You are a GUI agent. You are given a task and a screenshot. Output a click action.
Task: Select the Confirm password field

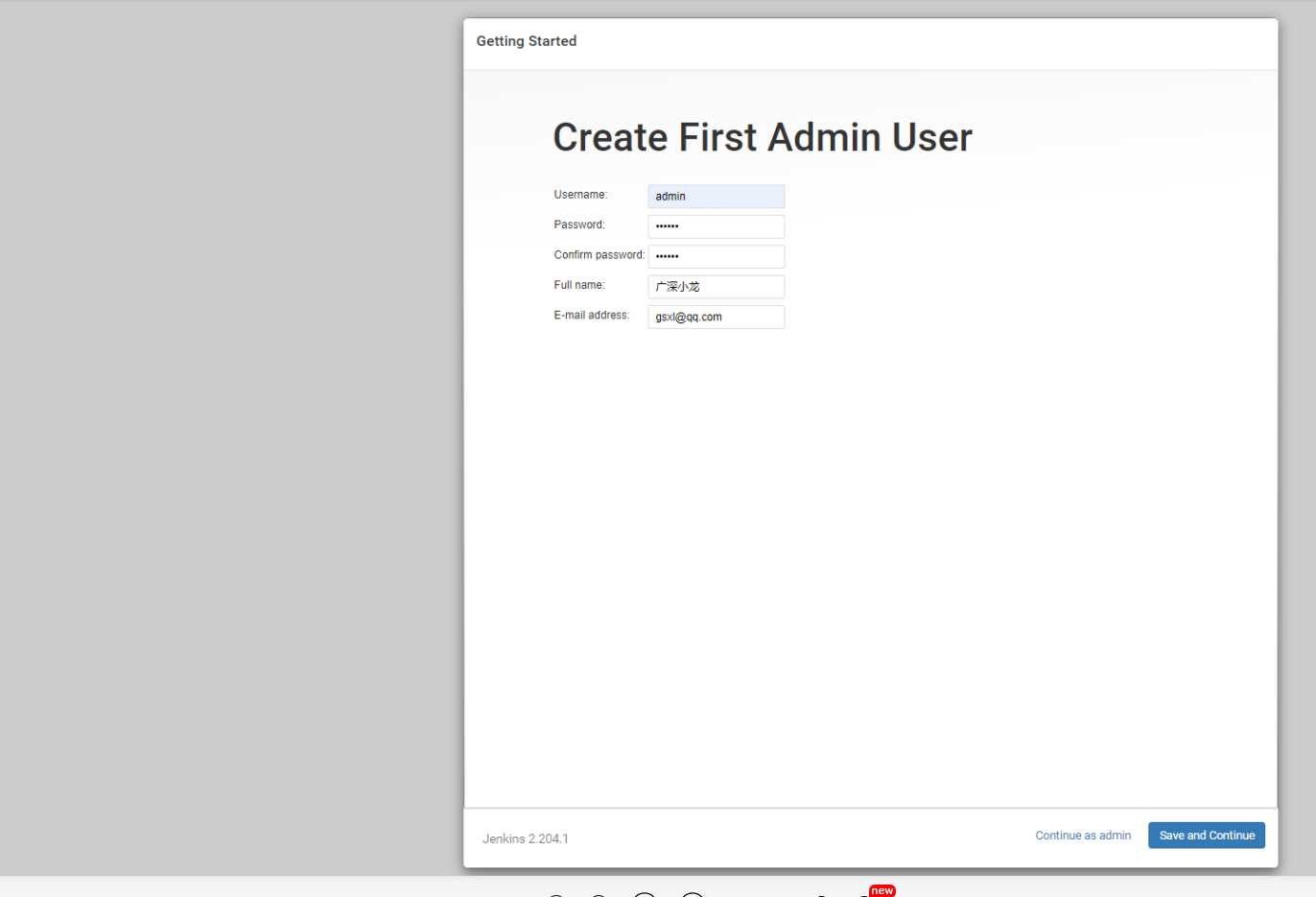pos(716,256)
